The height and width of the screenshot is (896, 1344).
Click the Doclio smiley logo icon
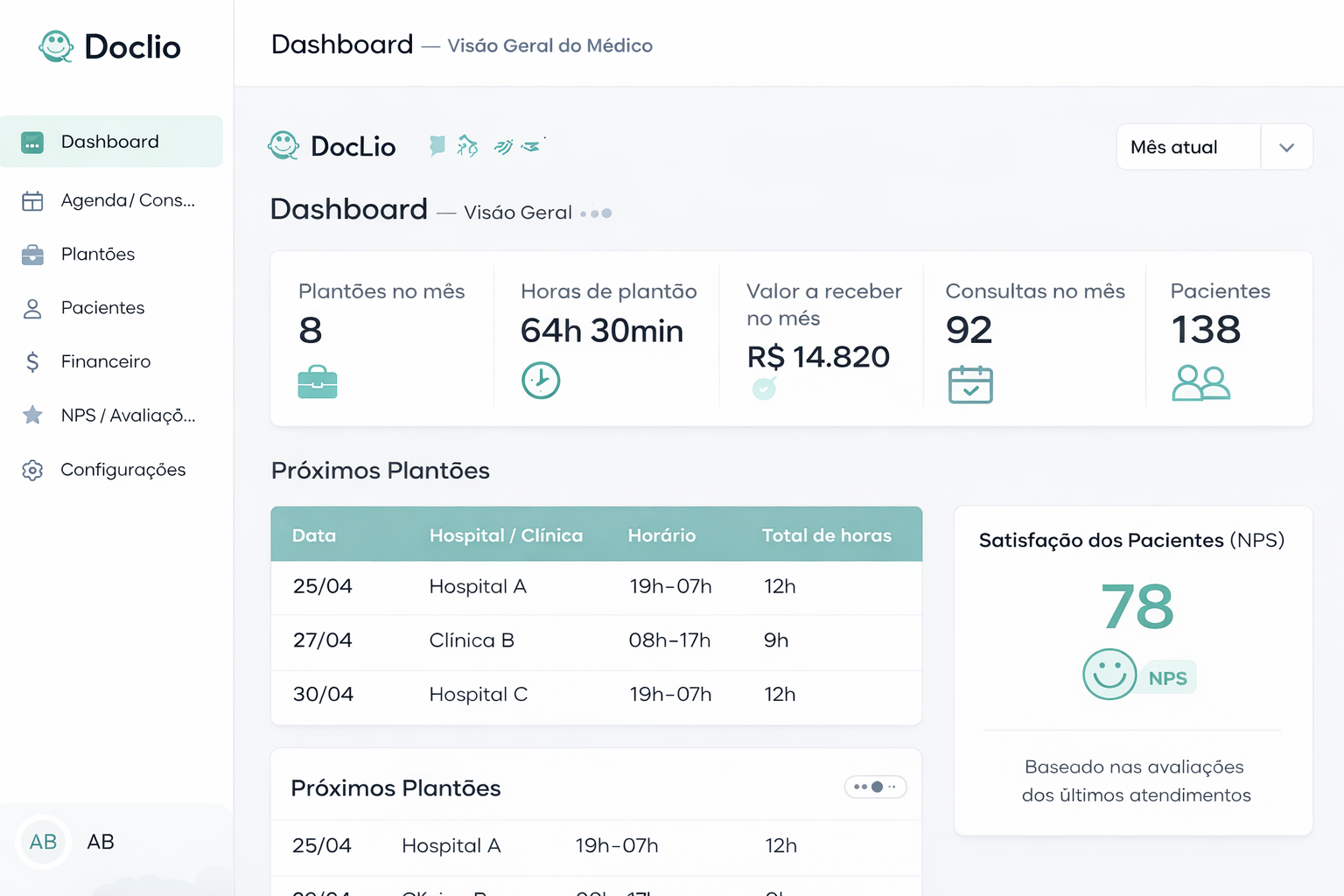click(x=55, y=45)
